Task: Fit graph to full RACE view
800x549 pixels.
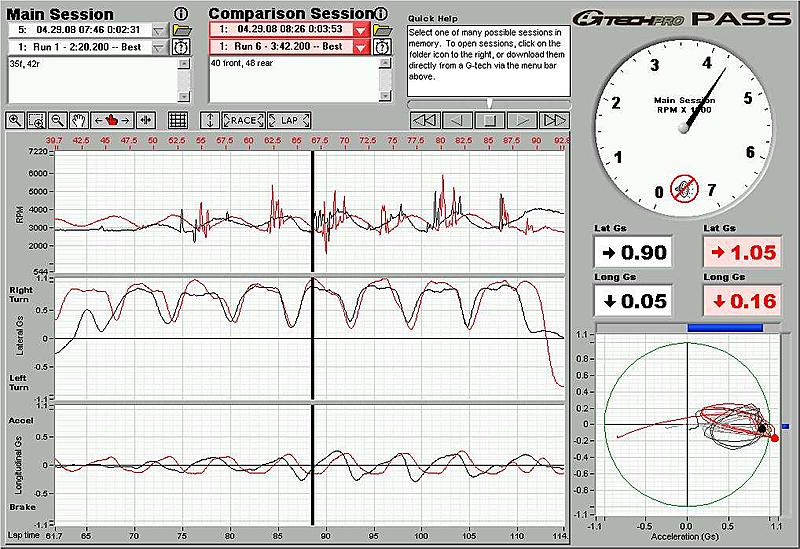Action: (x=243, y=120)
